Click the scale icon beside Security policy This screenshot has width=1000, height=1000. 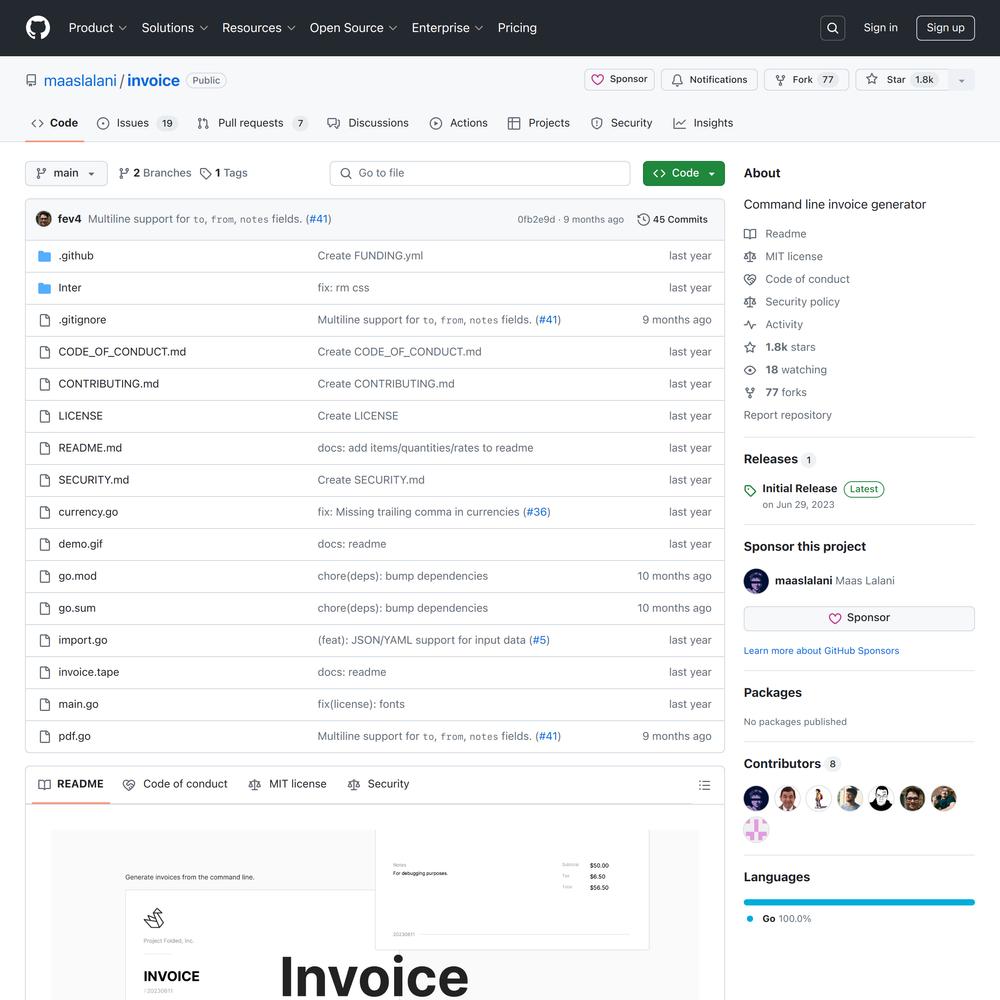750,302
